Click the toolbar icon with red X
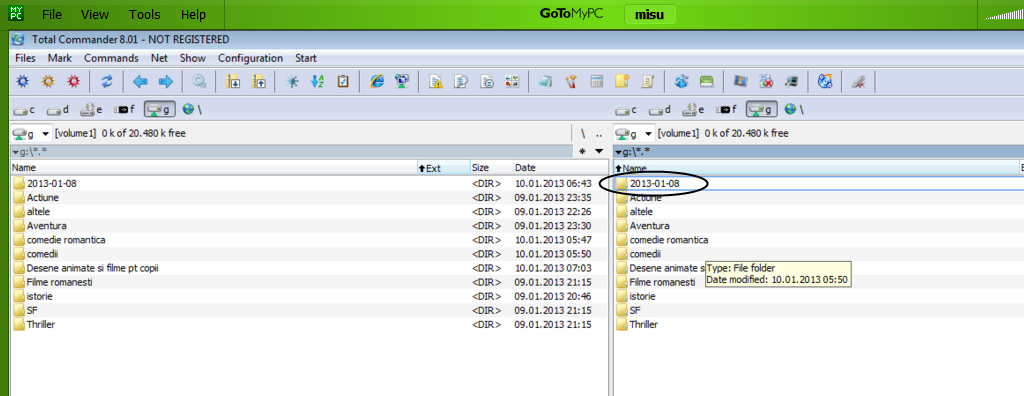1024x396 pixels. click(x=766, y=82)
